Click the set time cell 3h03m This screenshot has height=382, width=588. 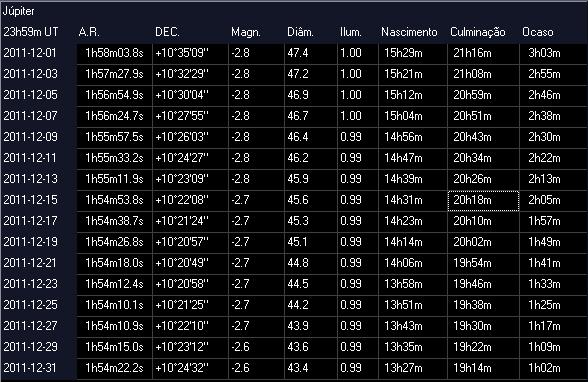pos(554,53)
